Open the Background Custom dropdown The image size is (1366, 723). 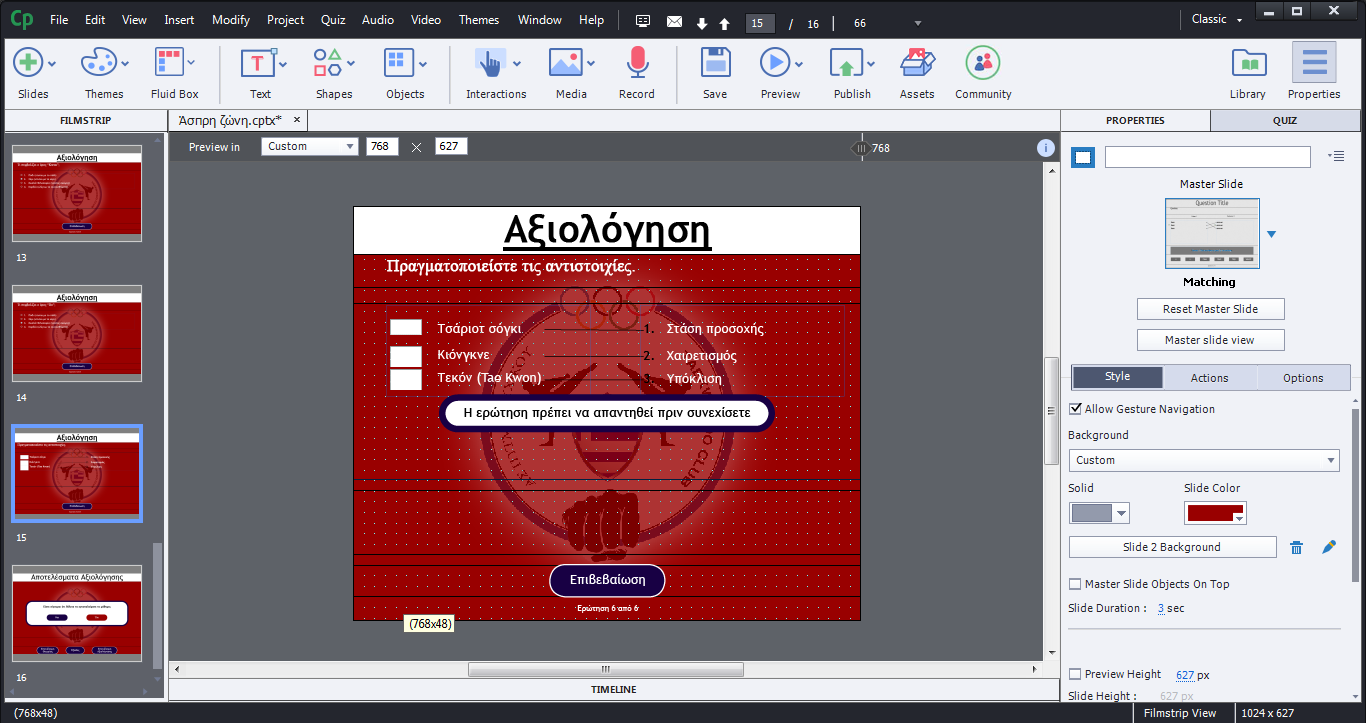[1204, 460]
